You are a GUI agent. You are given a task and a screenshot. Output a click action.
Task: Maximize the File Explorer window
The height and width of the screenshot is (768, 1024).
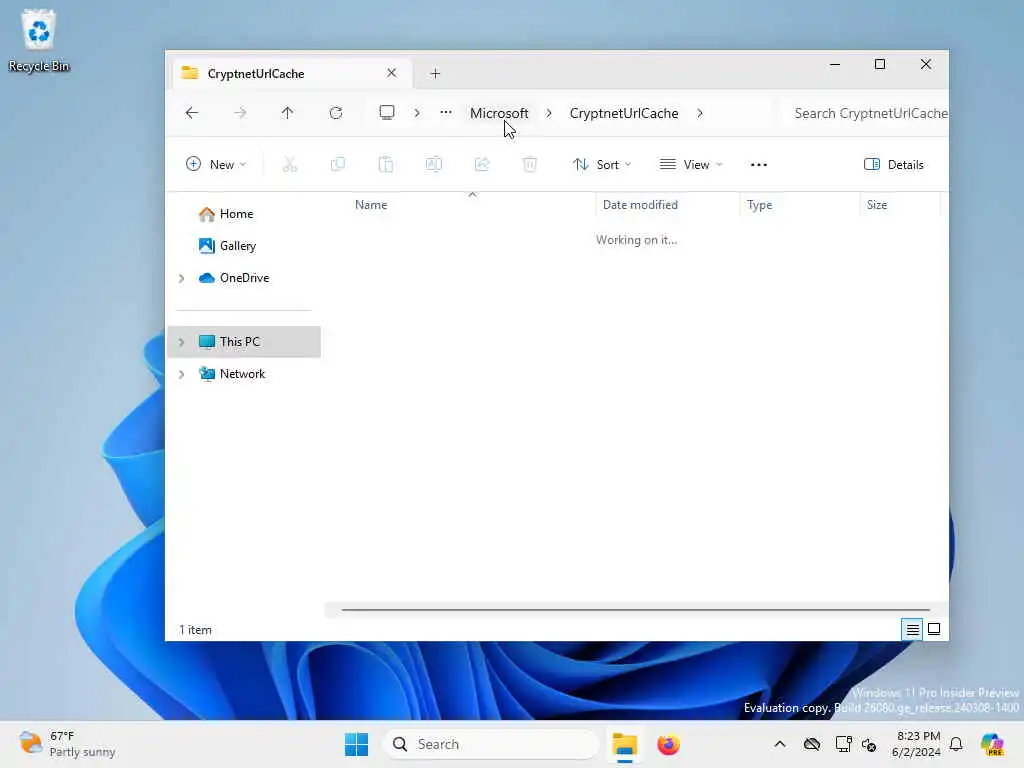[x=880, y=65]
